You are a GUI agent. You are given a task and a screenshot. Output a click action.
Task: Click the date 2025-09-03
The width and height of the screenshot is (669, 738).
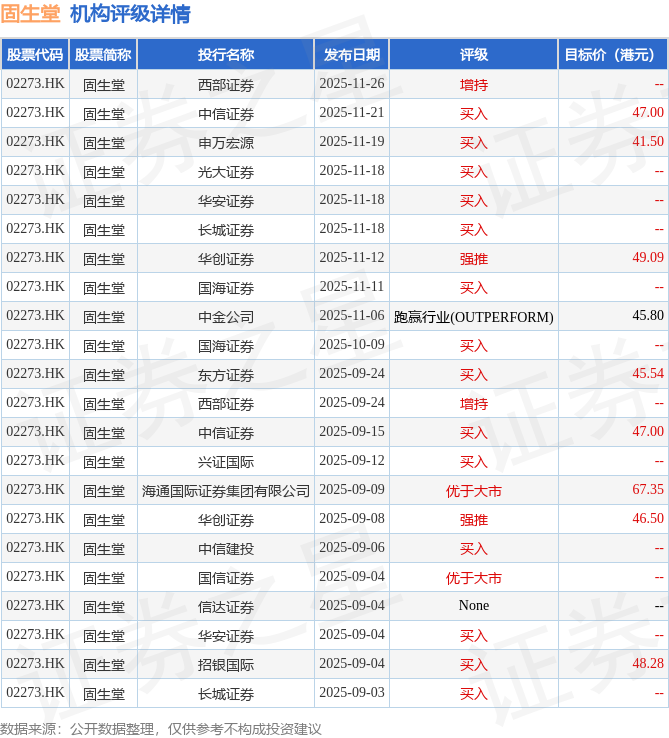tap(352, 692)
